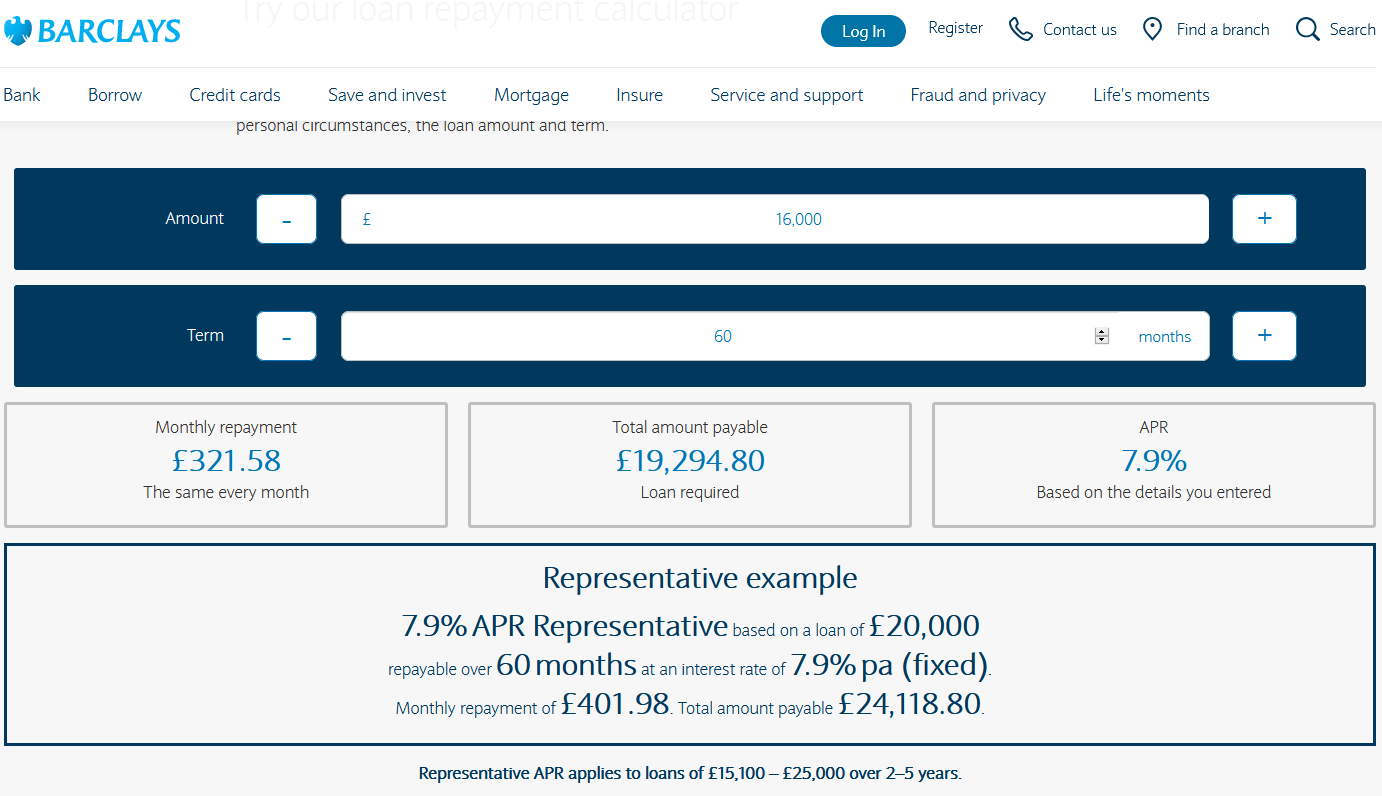This screenshot has width=1382, height=796.
Task: Click 'Based on the details you entered' text
Action: pyautogui.click(x=1154, y=492)
